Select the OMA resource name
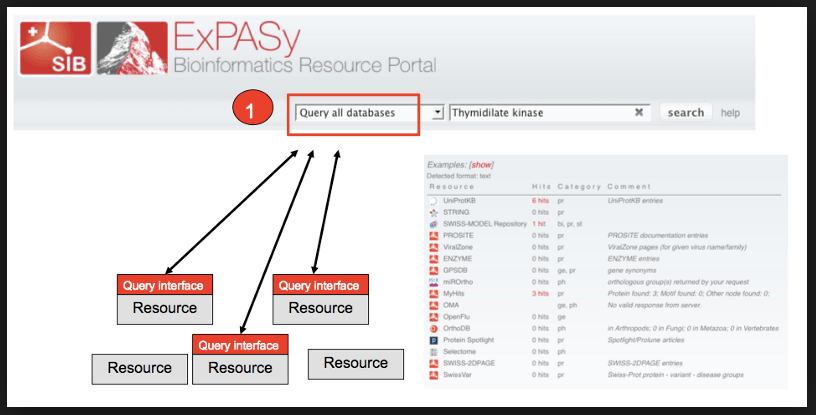Screen dimensions: 816x415 coord(451,305)
